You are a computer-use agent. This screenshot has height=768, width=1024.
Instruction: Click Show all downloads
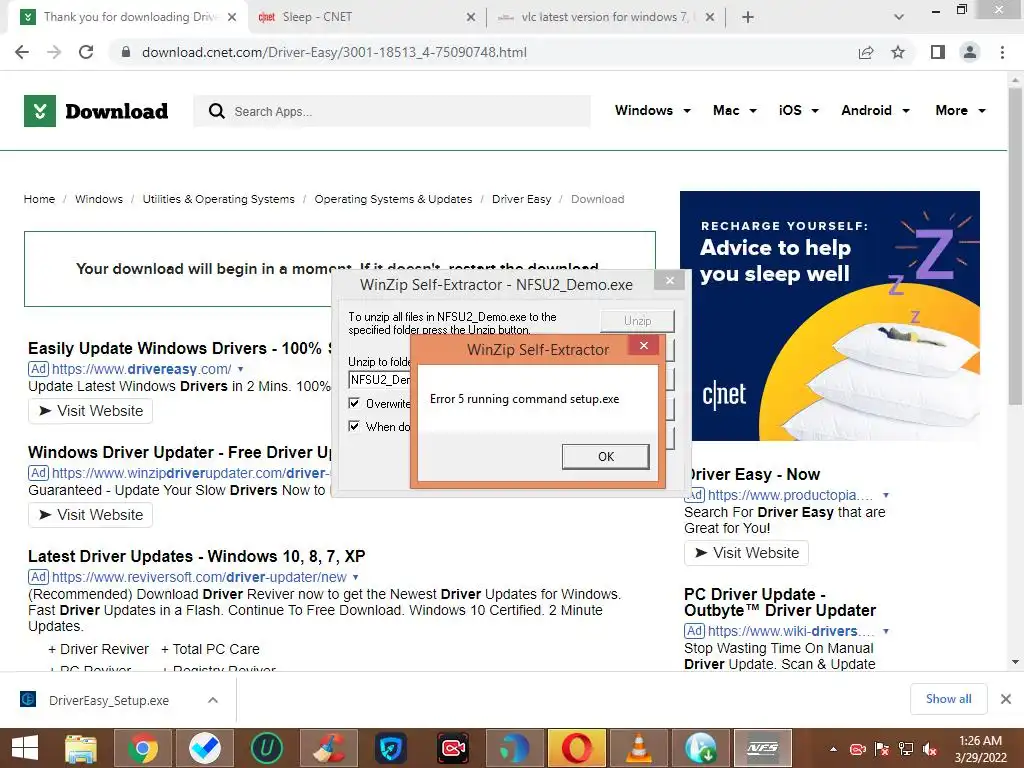948,699
